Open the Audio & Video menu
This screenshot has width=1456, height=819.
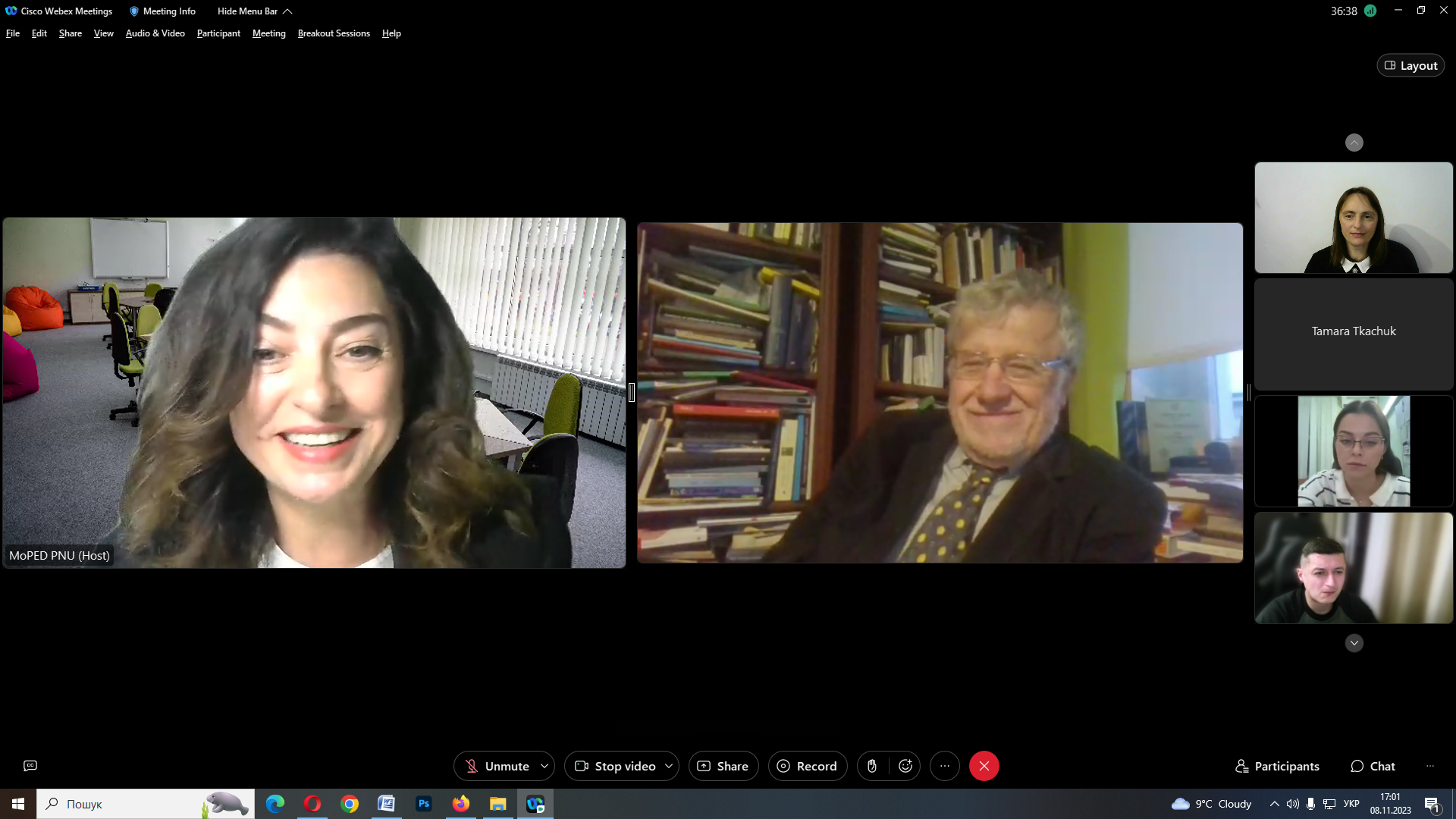click(155, 33)
